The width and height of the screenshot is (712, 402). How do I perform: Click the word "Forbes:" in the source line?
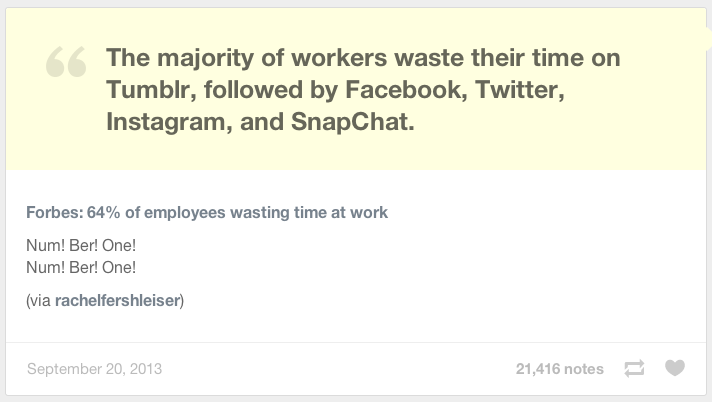point(54,212)
